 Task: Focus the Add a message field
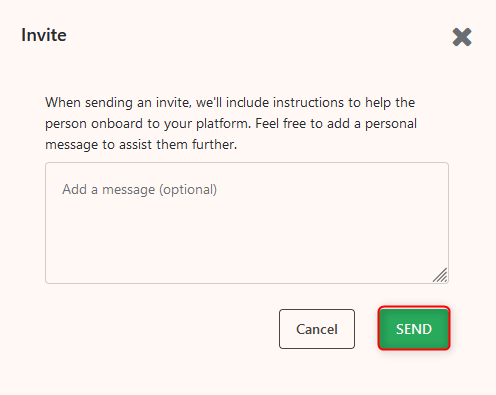(247, 223)
